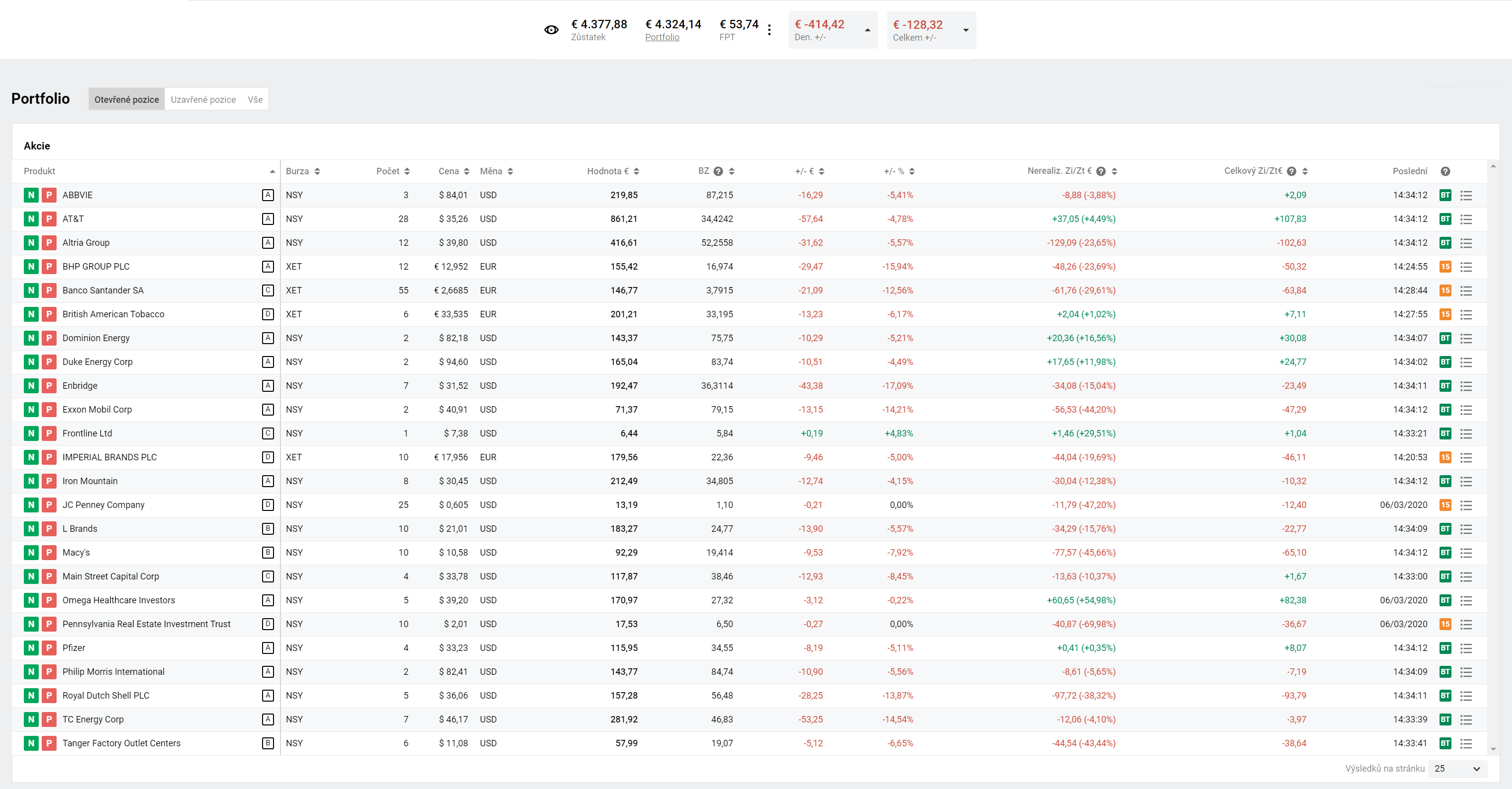Click class A badge for ABBVIE
The height and width of the screenshot is (789, 1512).
[268, 195]
